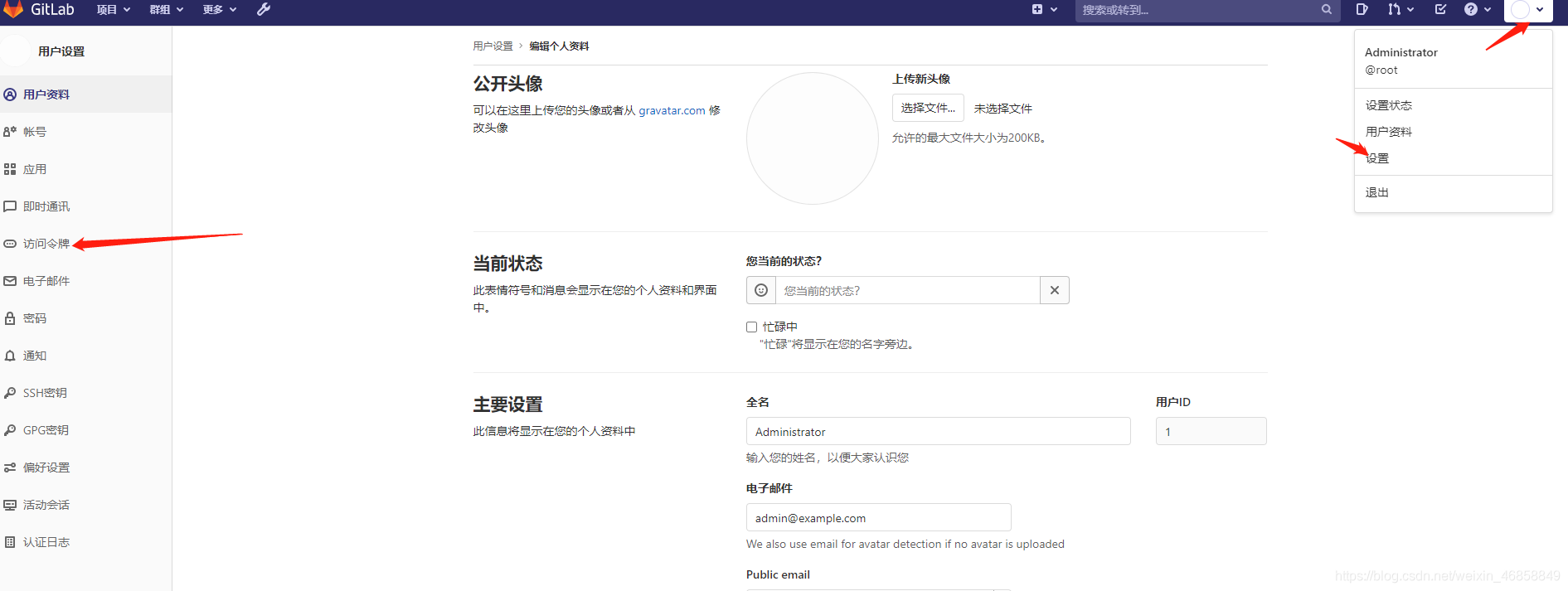Click the 偏好设置 preferences icon
Screen dimensions: 1568x591
tap(10, 467)
